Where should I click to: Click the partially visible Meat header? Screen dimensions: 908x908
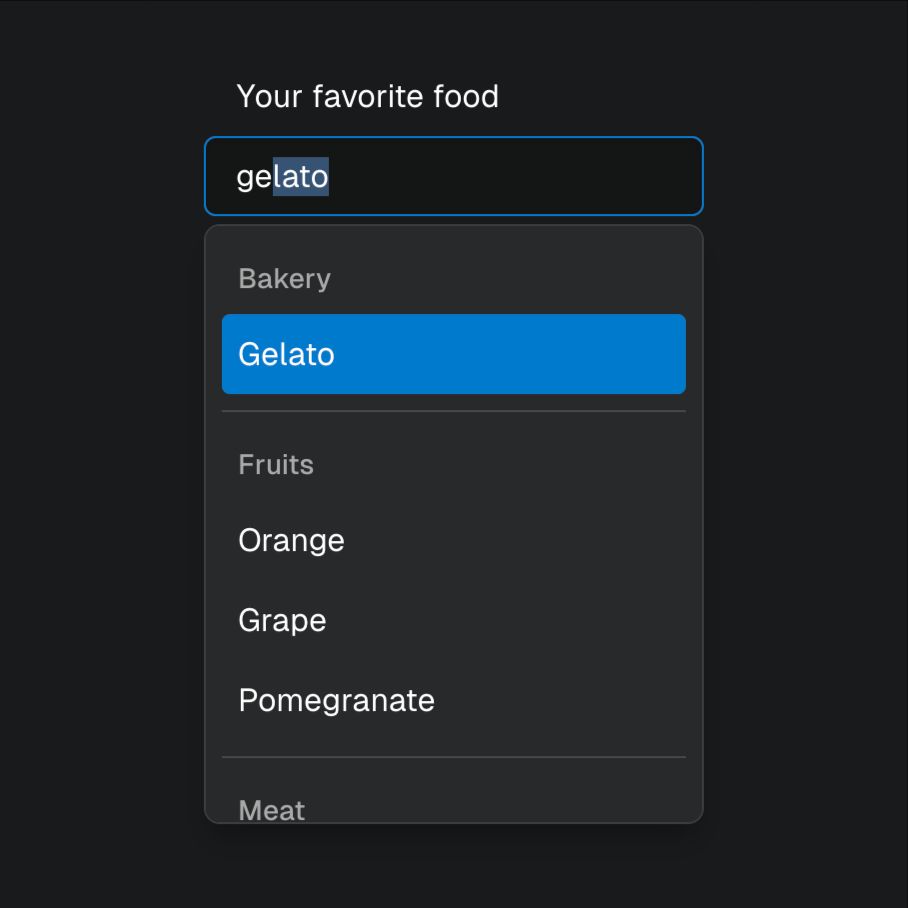click(x=271, y=808)
